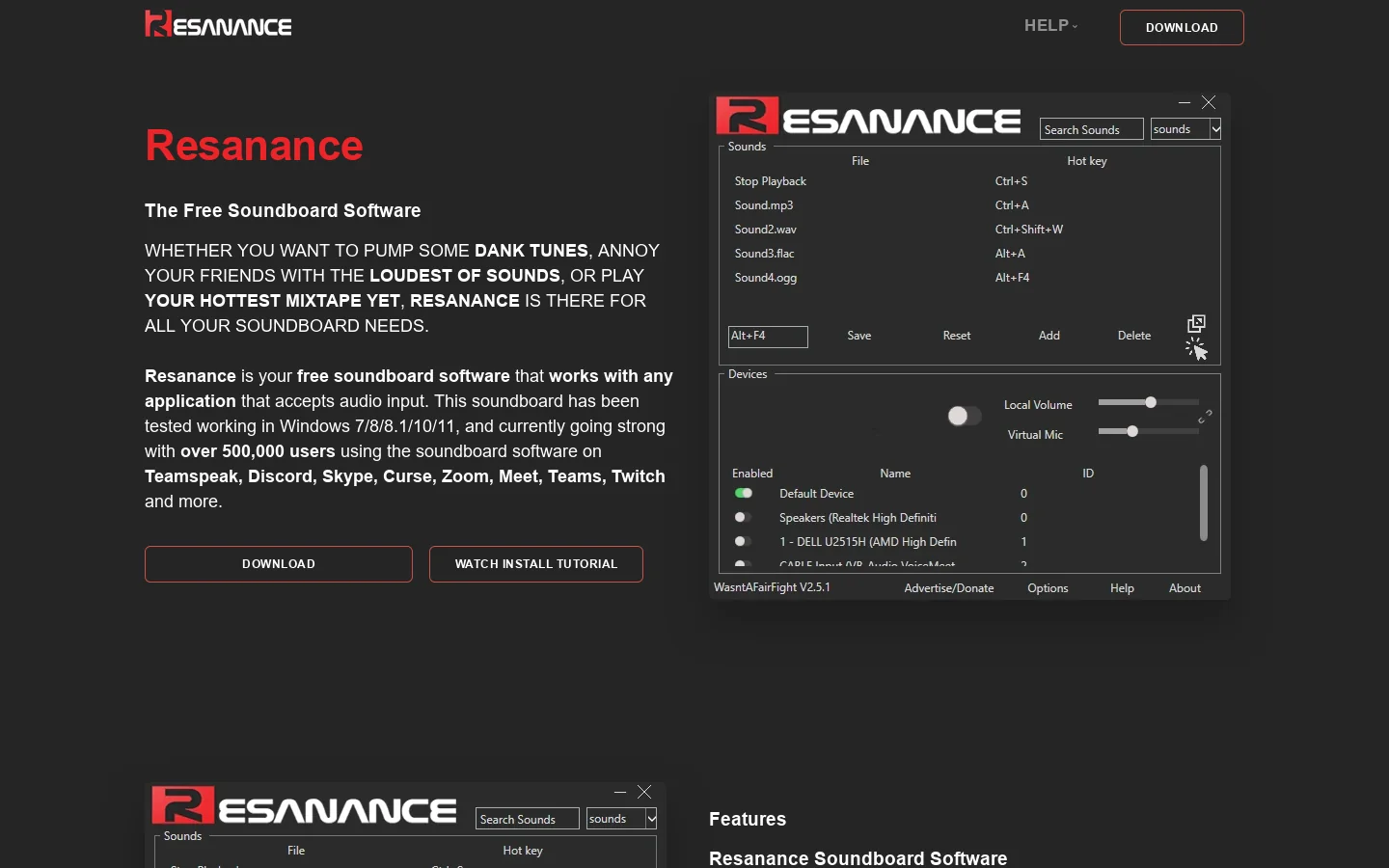
Task: Click the header DOWNLOAD button
Action: tap(1182, 27)
